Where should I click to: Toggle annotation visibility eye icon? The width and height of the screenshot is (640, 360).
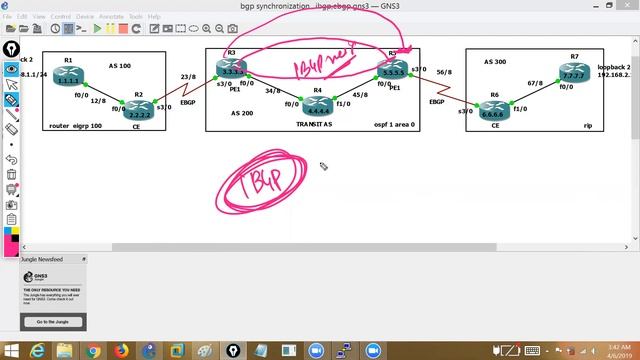tap(11, 69)
